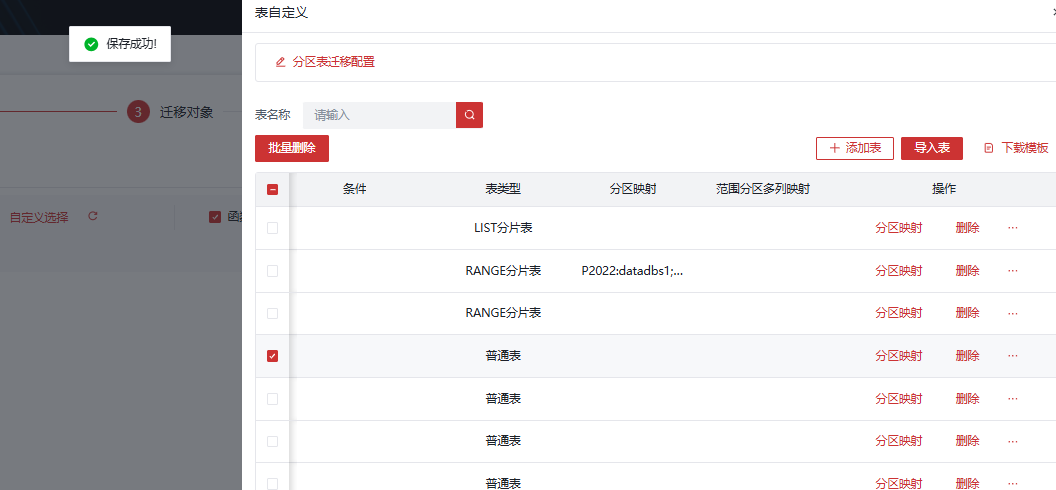Click the 批量删除 button
Viewport: 1056px width, 490px height.
[x=292, y=148]
